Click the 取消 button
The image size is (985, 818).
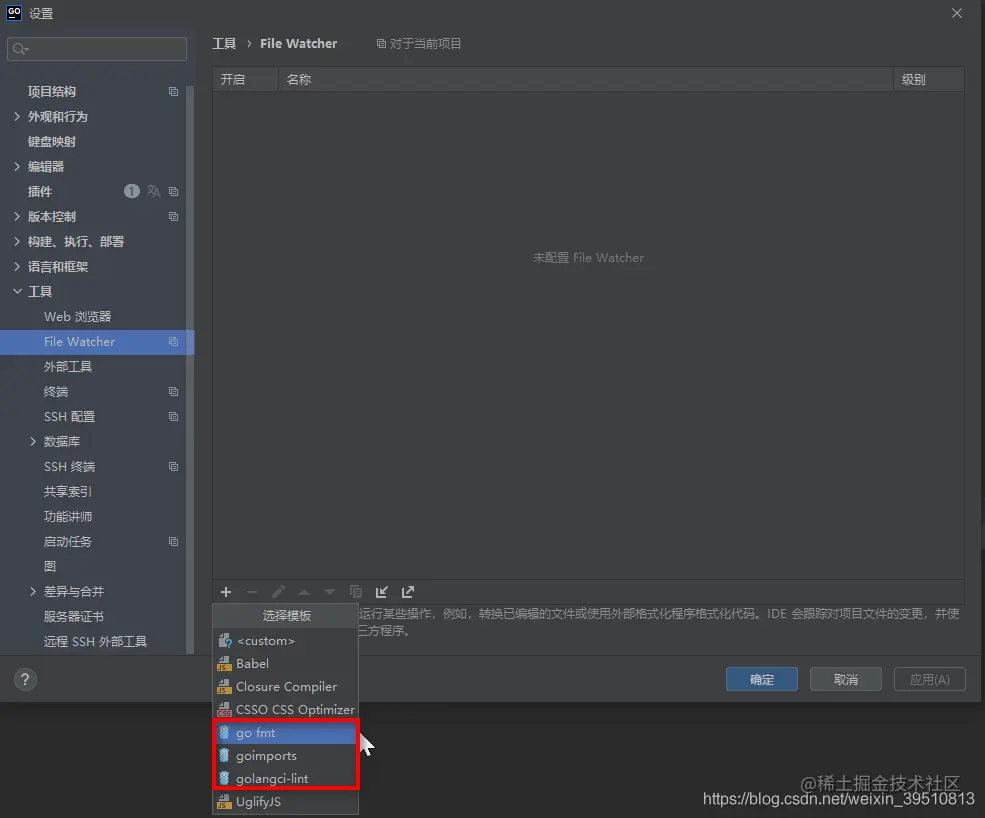pos(846,679)
